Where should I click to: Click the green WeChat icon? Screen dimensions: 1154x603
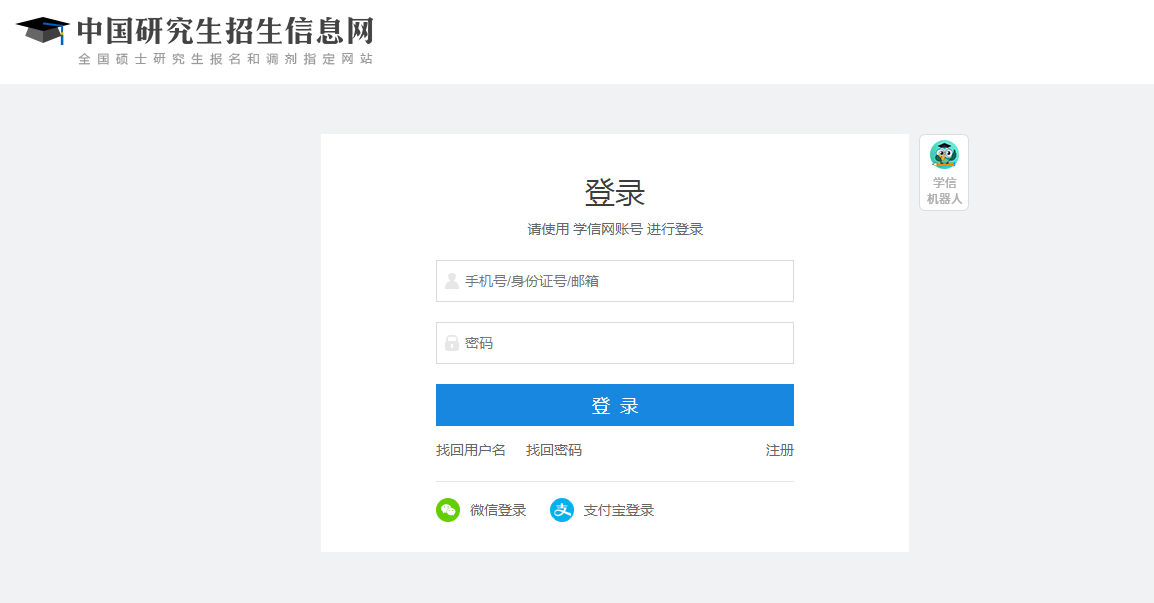pyautogui.click(x=448, y=510)
